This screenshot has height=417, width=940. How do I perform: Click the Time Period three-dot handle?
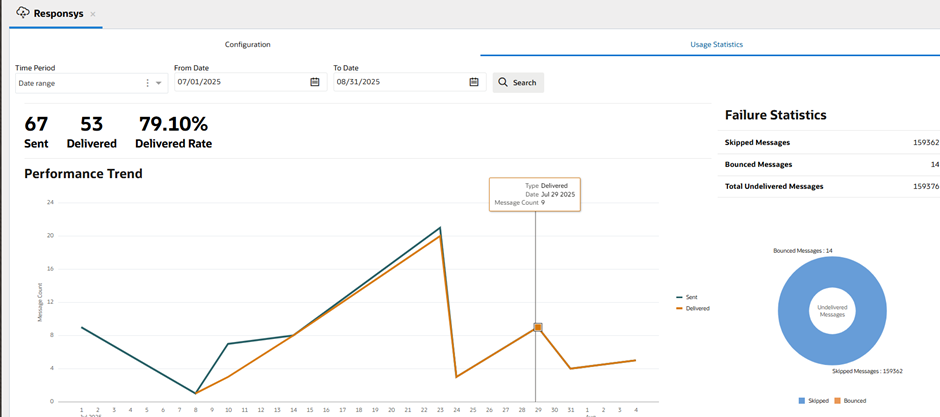click(147, 83)
